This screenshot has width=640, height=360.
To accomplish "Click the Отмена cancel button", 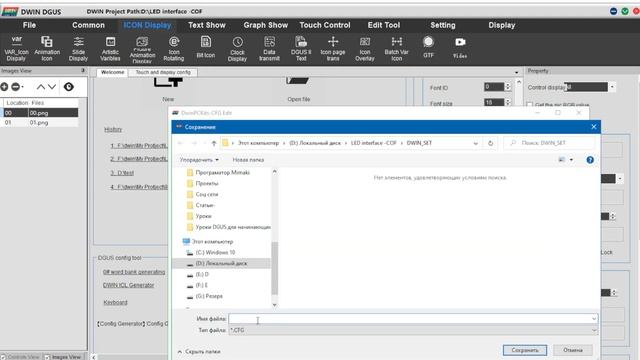I will coord(573,350).
